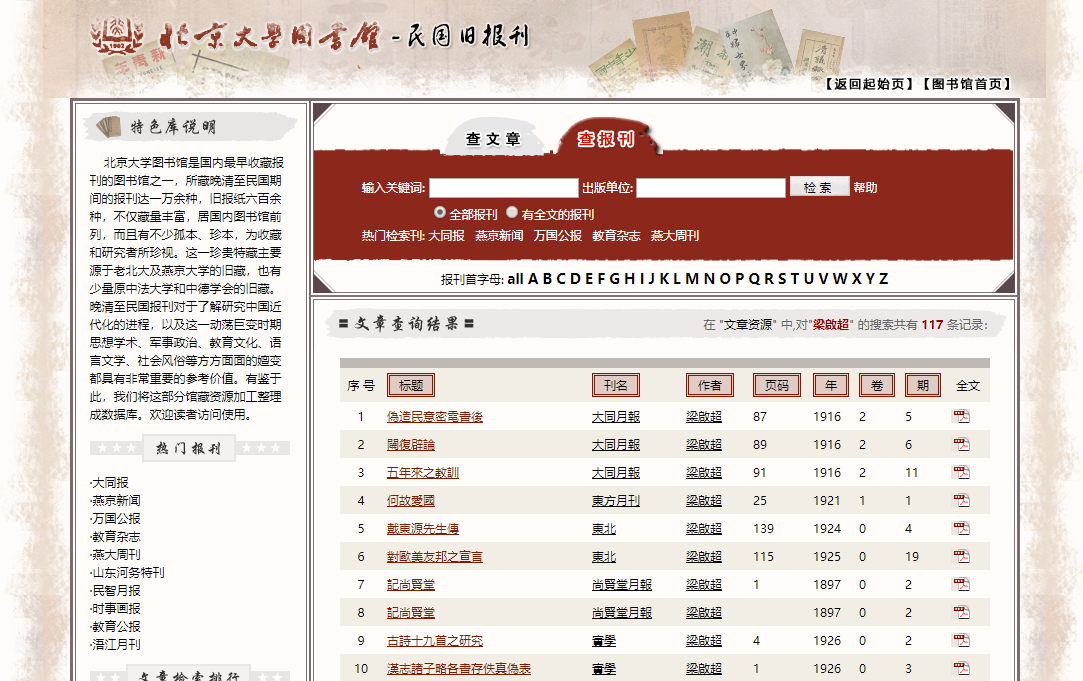Open journal 東北 in row 5

coord(604,528)
